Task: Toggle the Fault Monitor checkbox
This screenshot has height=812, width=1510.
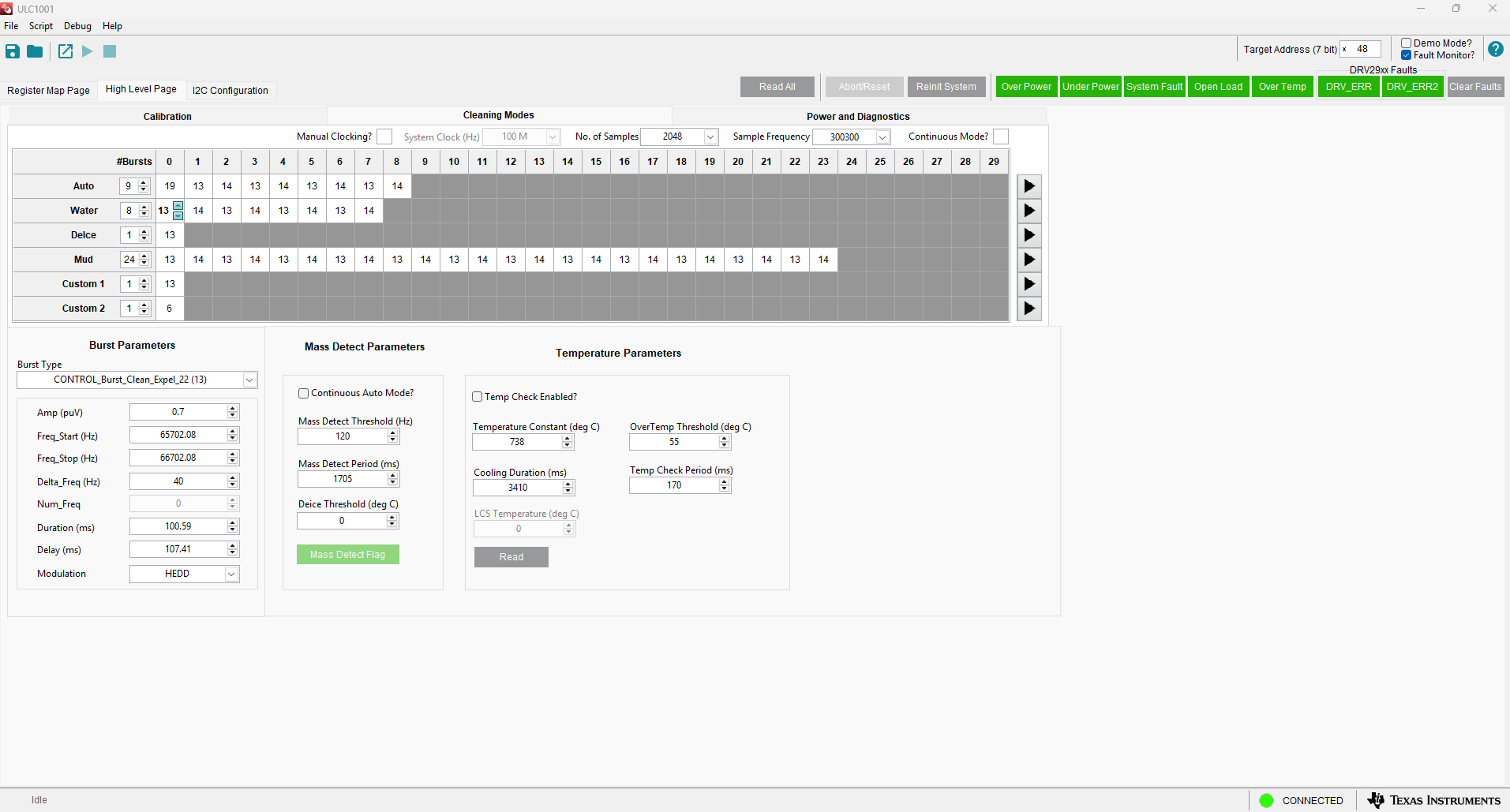Action: click(x=1406, y=55)
